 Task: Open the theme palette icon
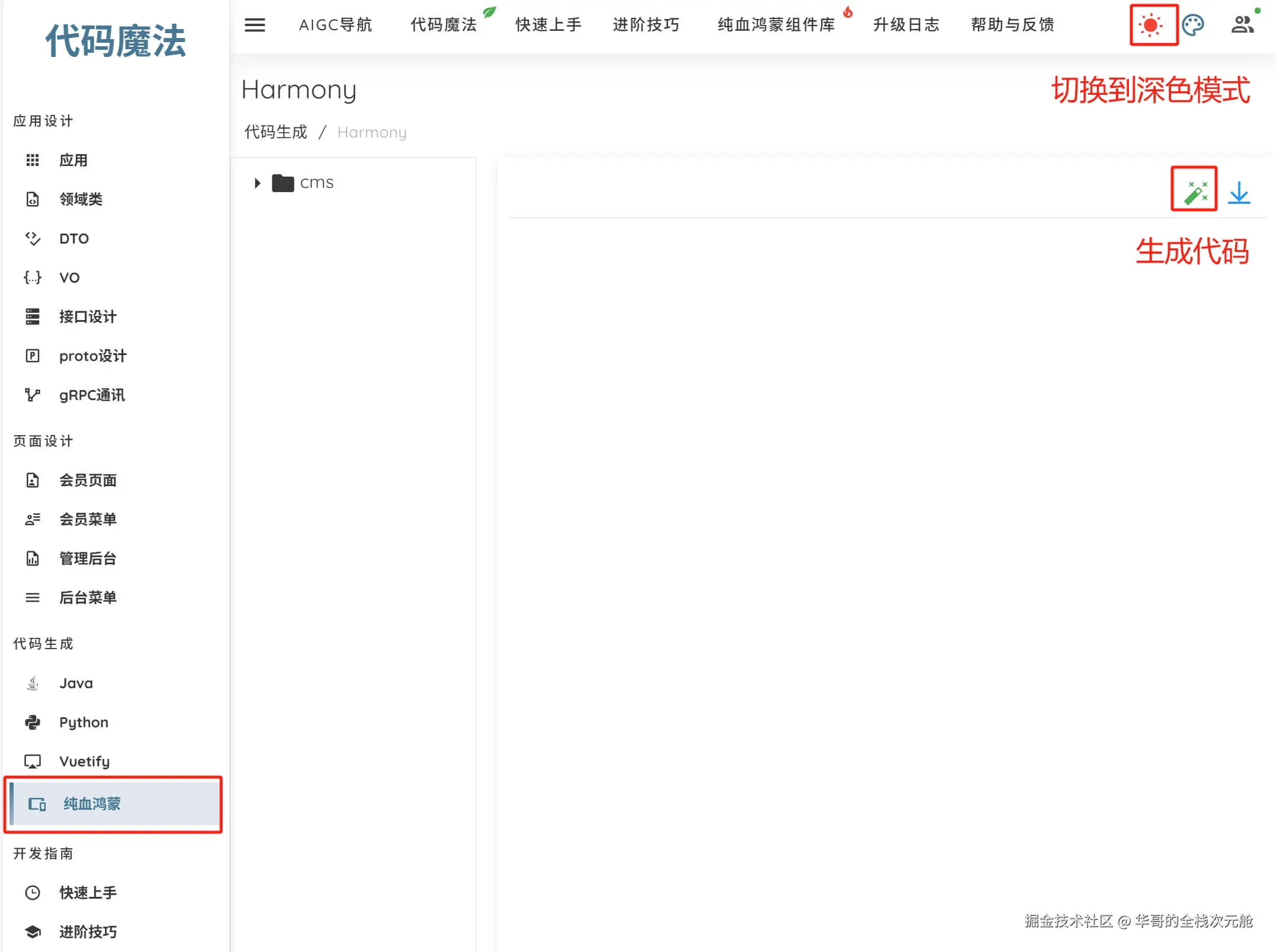point(1193,25)
